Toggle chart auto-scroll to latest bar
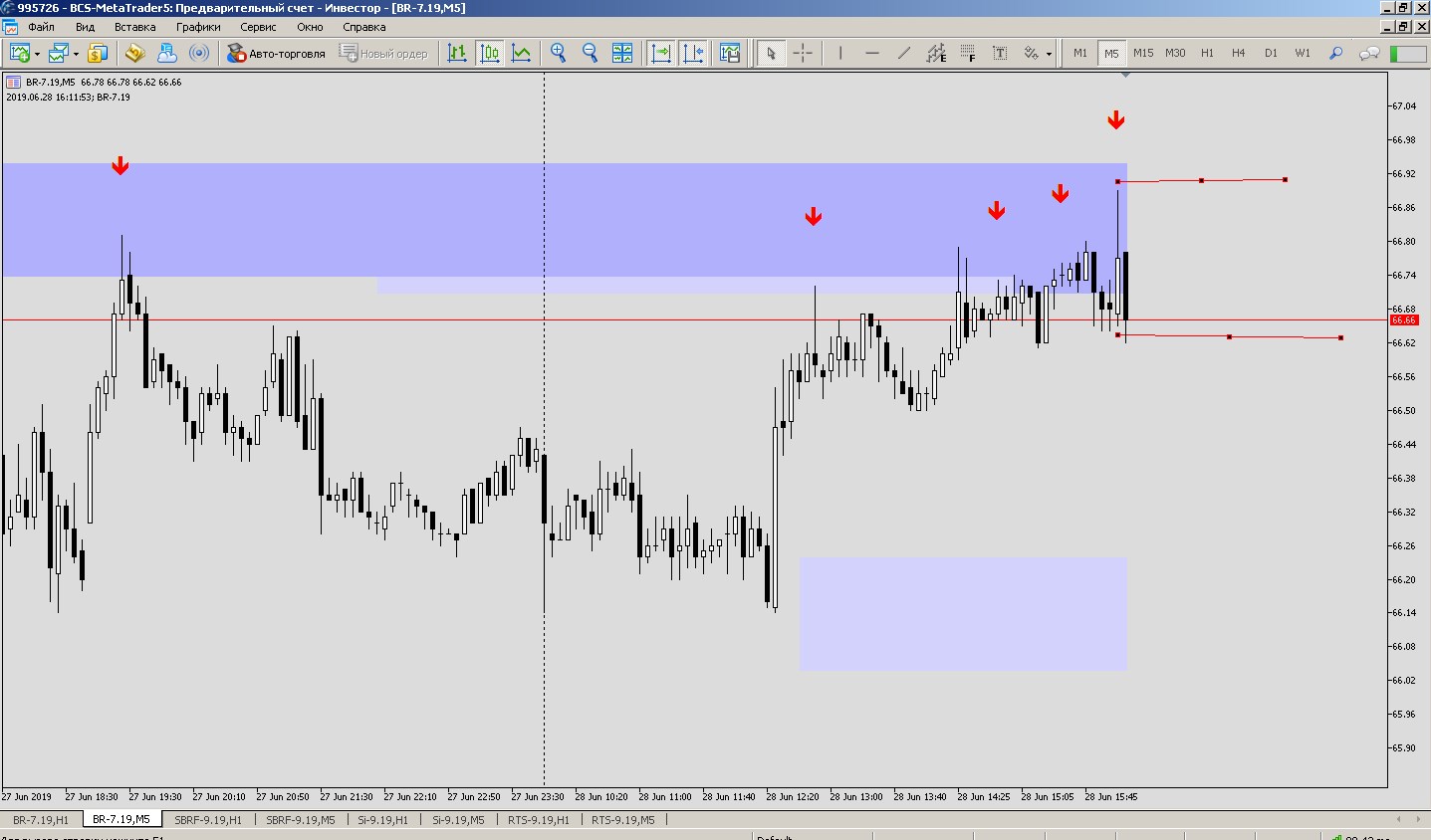 661,53
